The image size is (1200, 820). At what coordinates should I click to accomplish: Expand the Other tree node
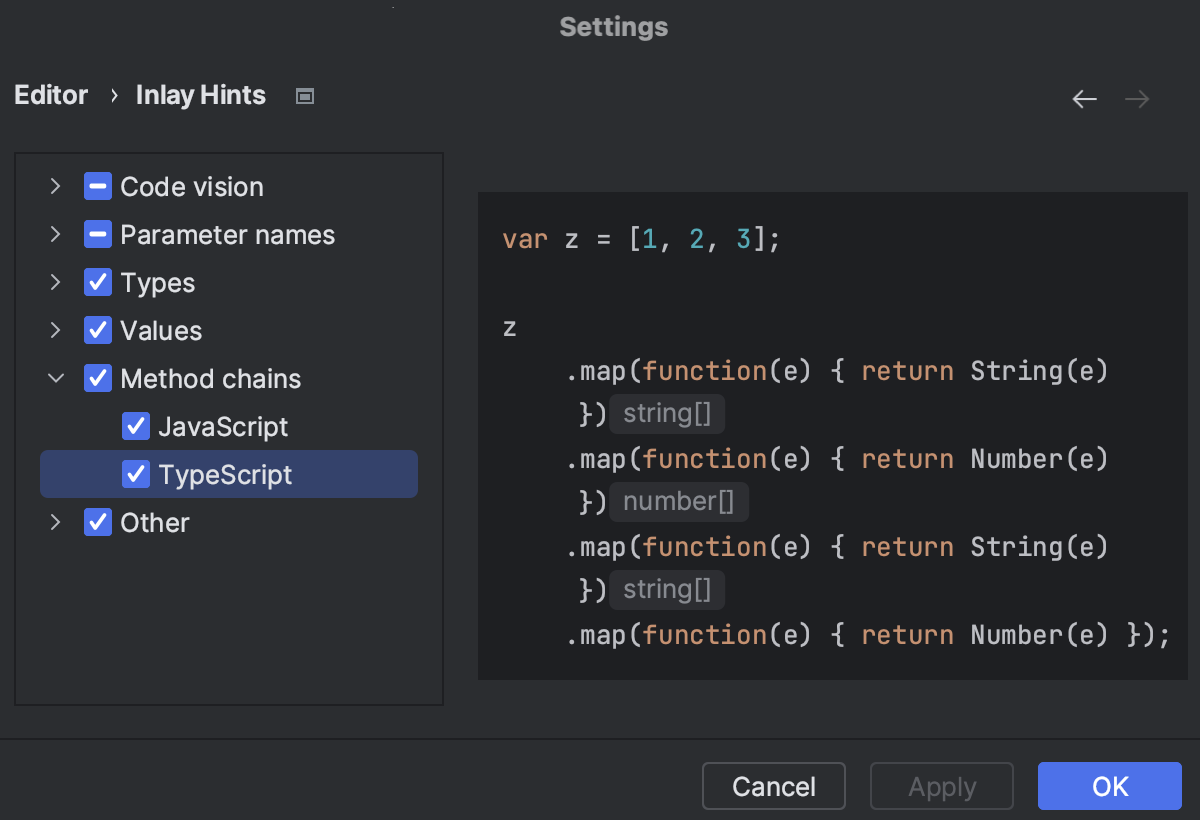[55, 522]
